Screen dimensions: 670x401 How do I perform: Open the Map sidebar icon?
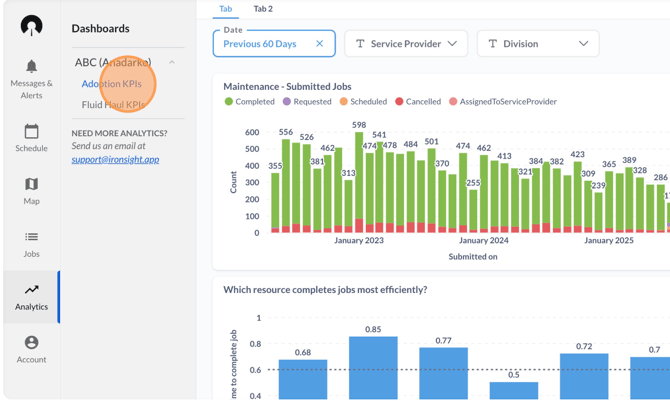click(x=31, y=184)
